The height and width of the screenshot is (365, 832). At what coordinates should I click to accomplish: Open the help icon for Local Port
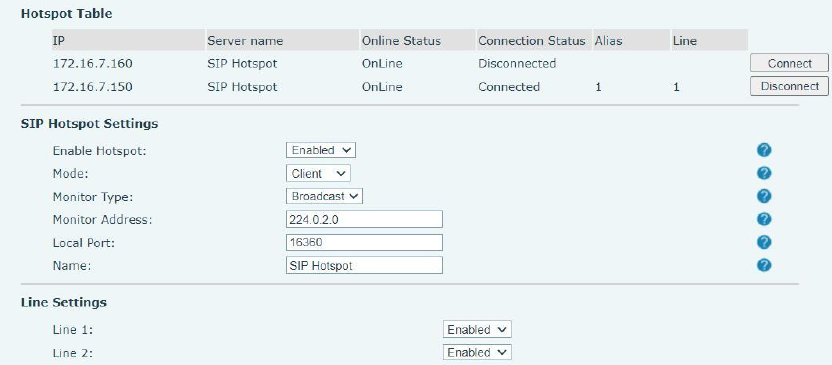coord(764,242)
